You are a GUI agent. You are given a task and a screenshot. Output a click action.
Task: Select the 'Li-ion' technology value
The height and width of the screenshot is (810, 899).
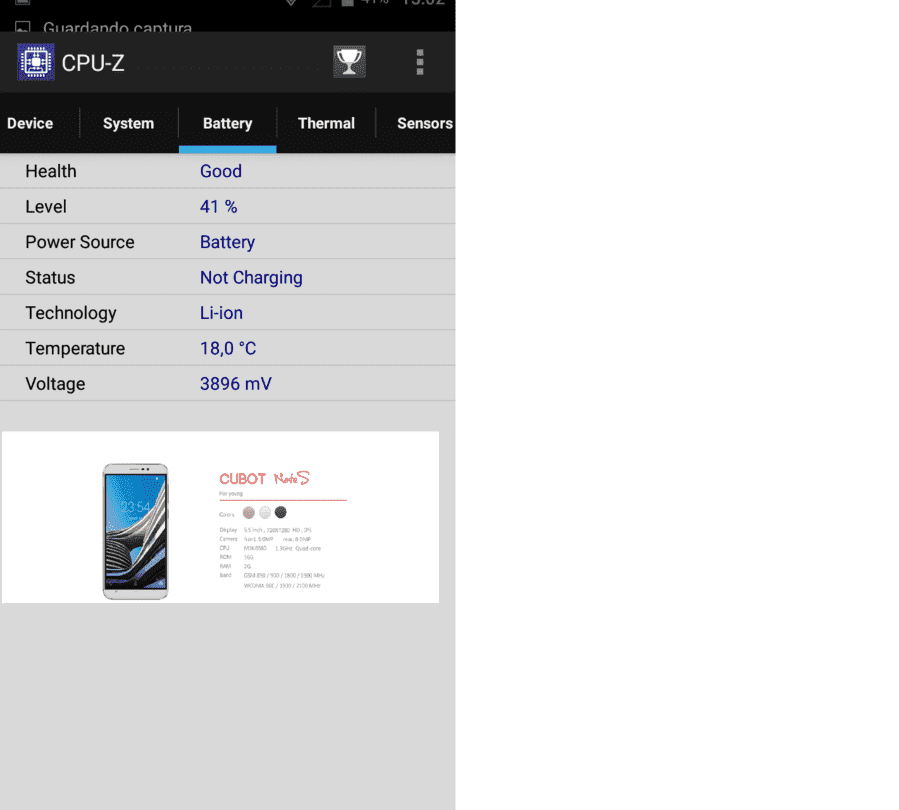[x=221, y=313]
